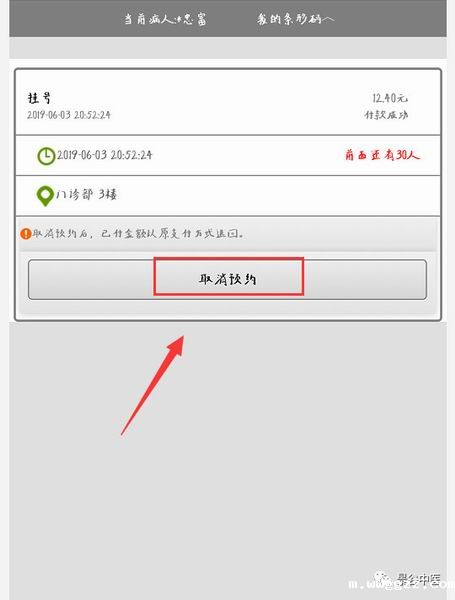The width and height of the screenshot is (455, 600).
Task: Click the left side of the cancel button
Action: pyautogui.click(x=91, y=279)
